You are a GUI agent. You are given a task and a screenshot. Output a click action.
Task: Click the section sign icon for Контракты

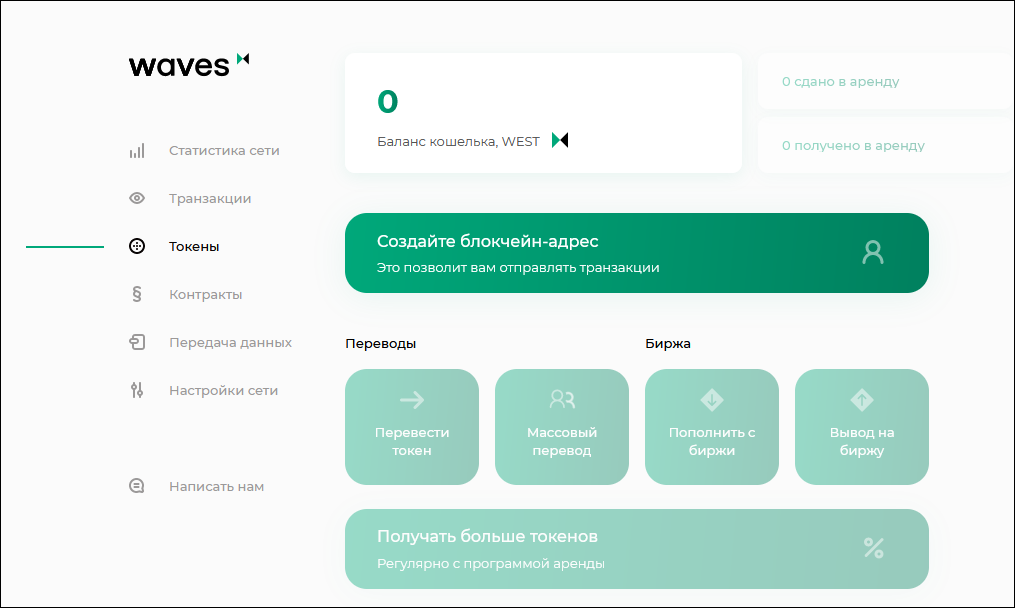(137, 294)
